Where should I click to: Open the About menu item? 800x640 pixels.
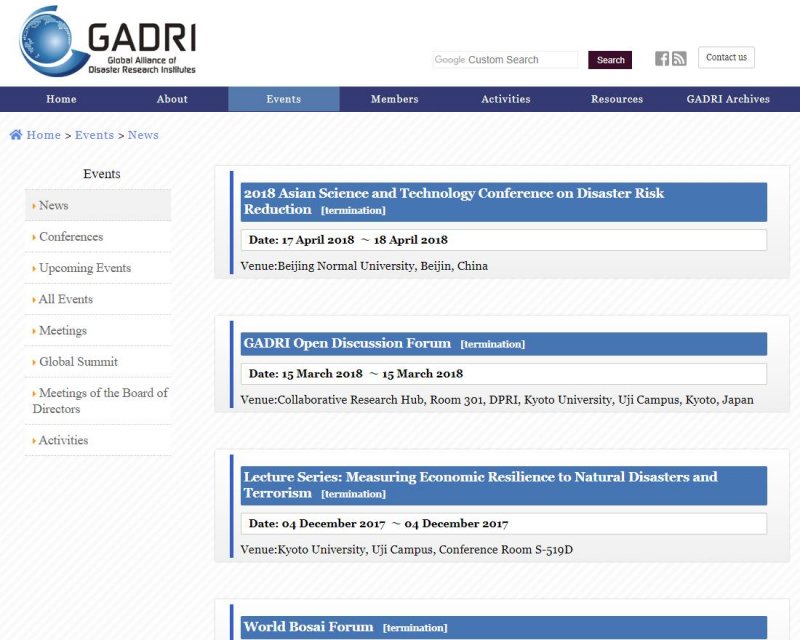(172, 99)
